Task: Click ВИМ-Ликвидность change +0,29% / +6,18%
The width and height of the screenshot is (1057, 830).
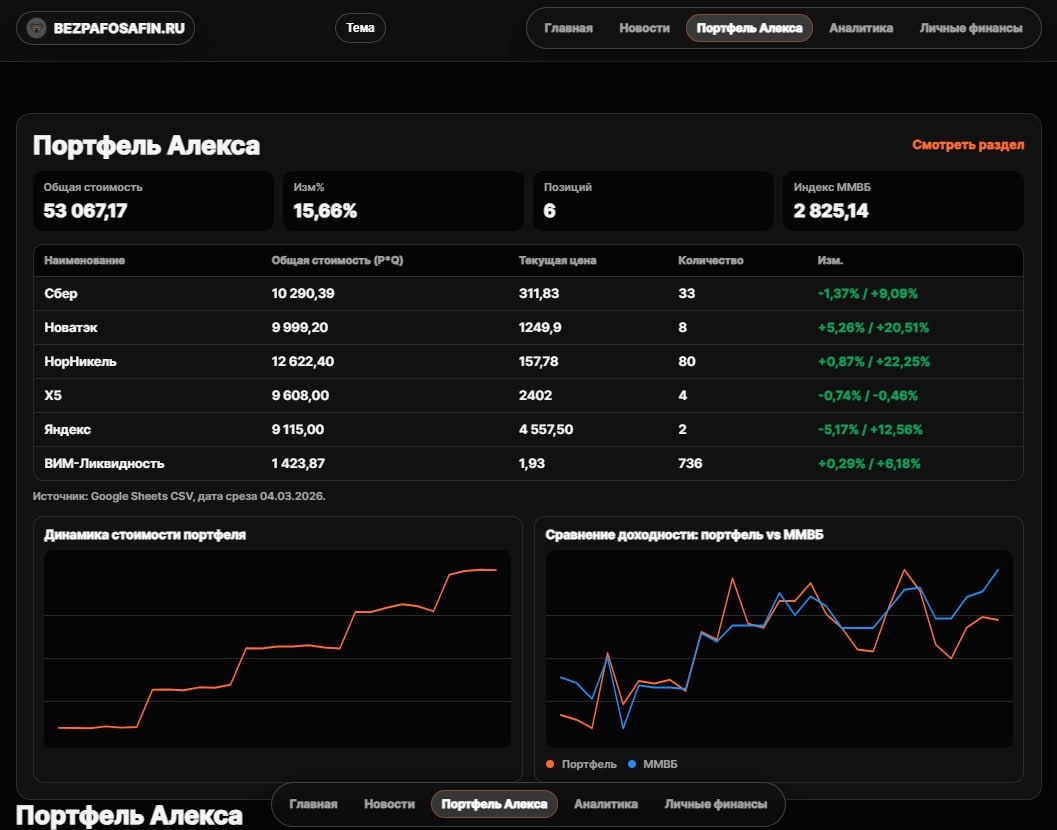Action: [869, 463]
